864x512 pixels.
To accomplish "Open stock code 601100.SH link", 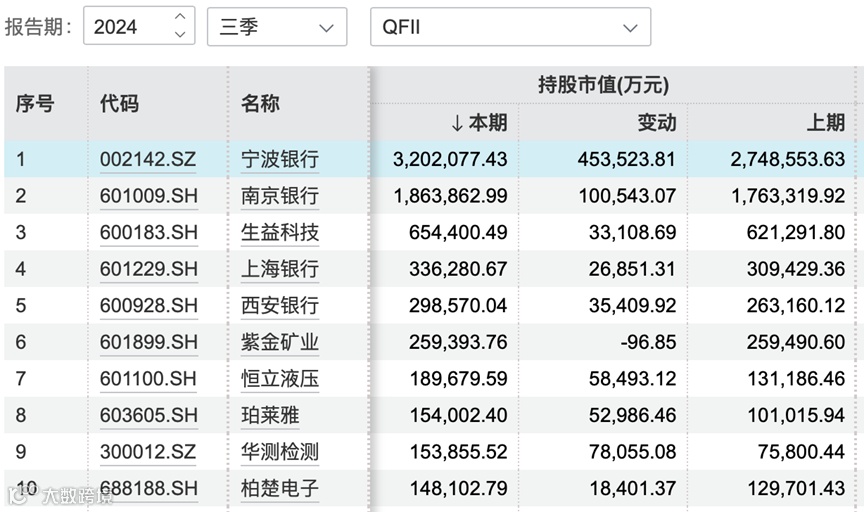I will pos(148,379).
